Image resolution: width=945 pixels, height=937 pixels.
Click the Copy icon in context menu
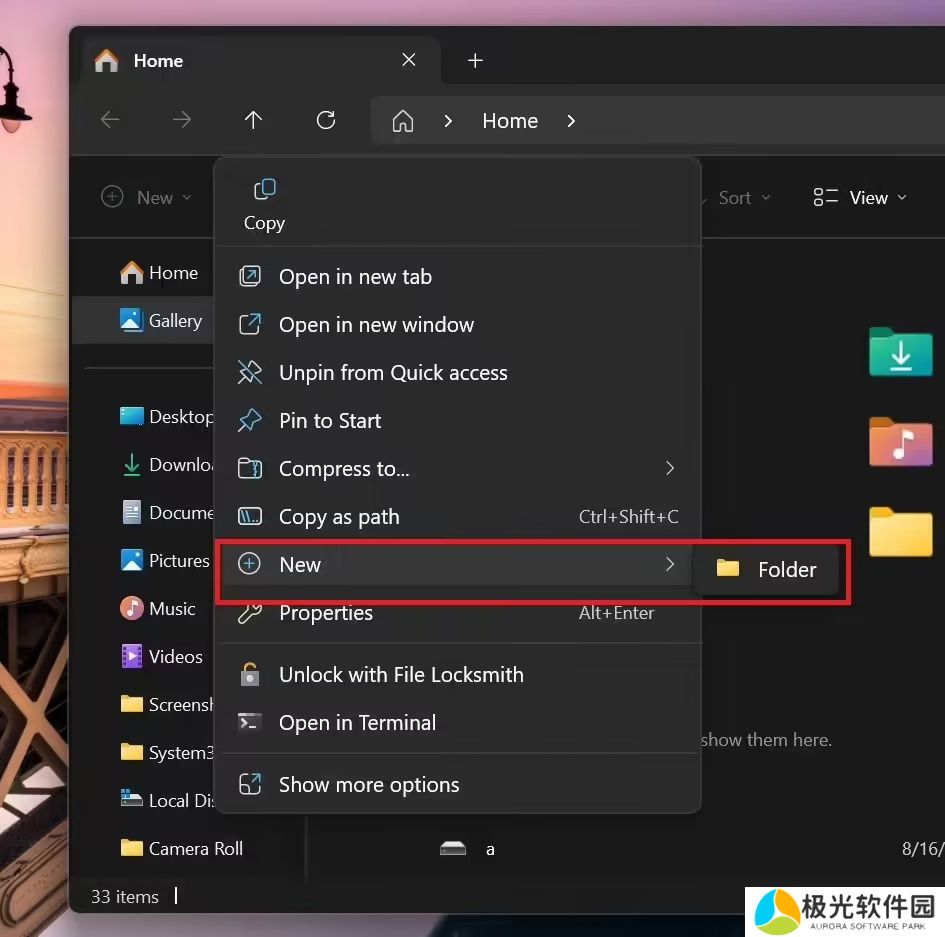264,191
